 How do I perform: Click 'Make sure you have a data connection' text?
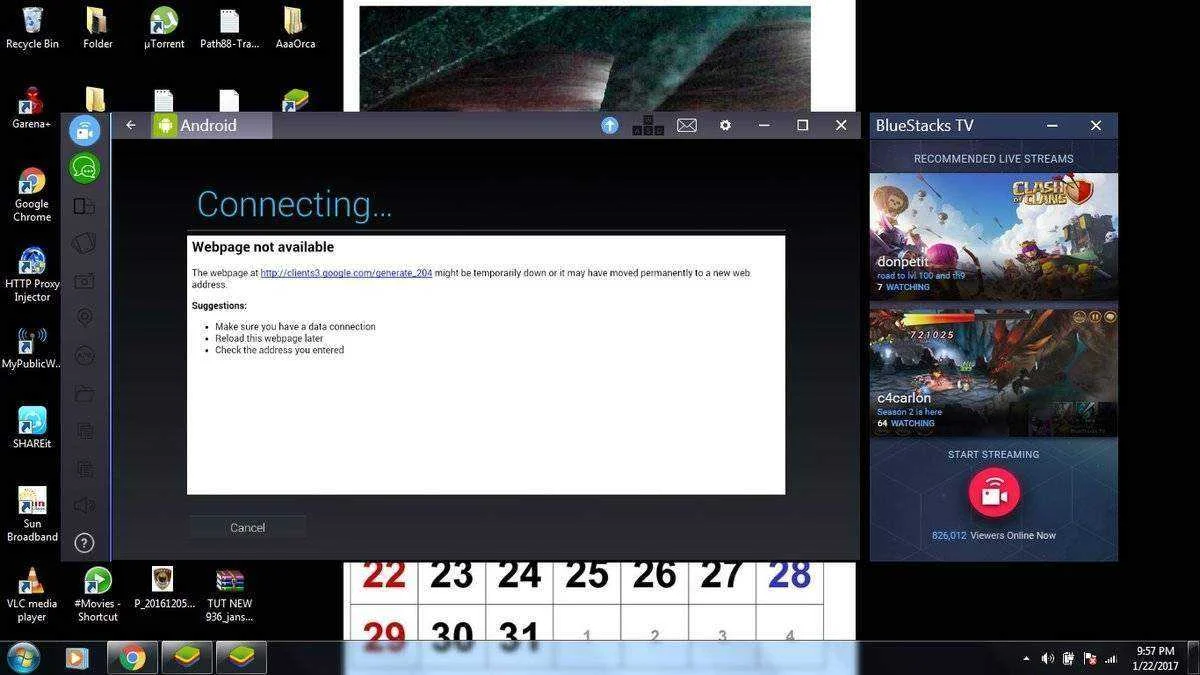coord(295,326)
